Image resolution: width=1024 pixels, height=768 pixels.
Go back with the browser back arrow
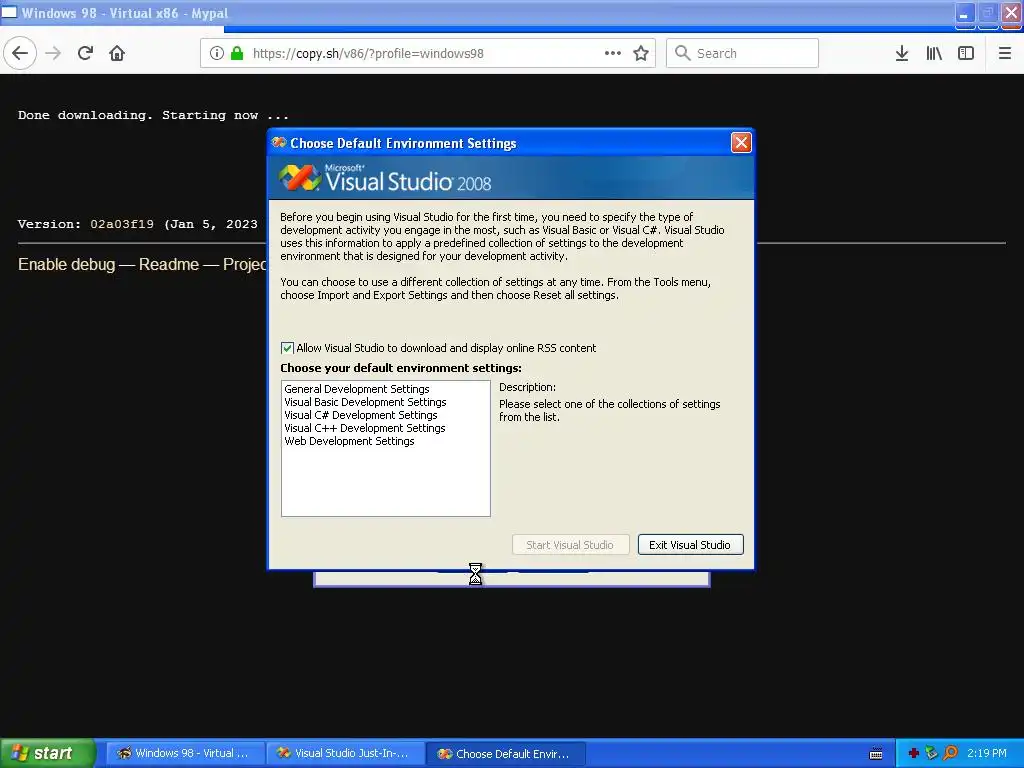pyautogui.click(x=20, y=53)
